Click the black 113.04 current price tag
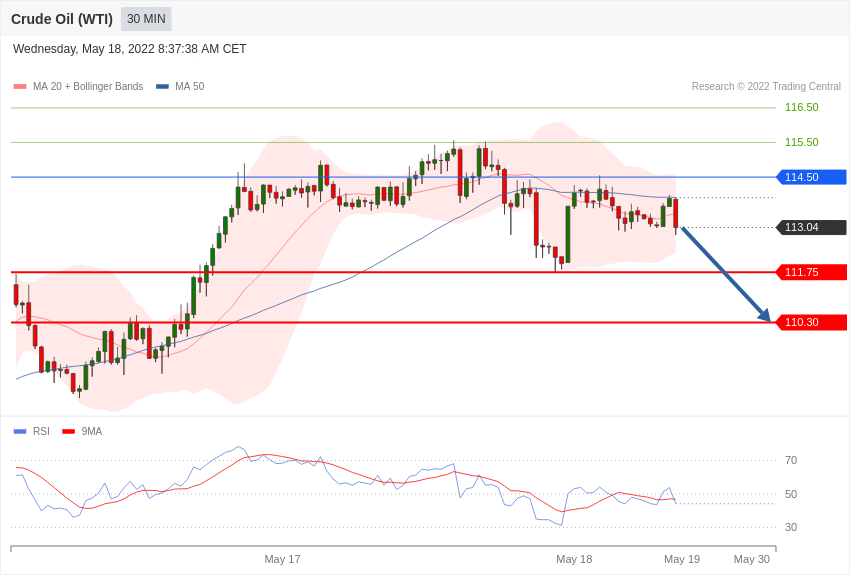The image size is (850, 576). click(811, 227)
